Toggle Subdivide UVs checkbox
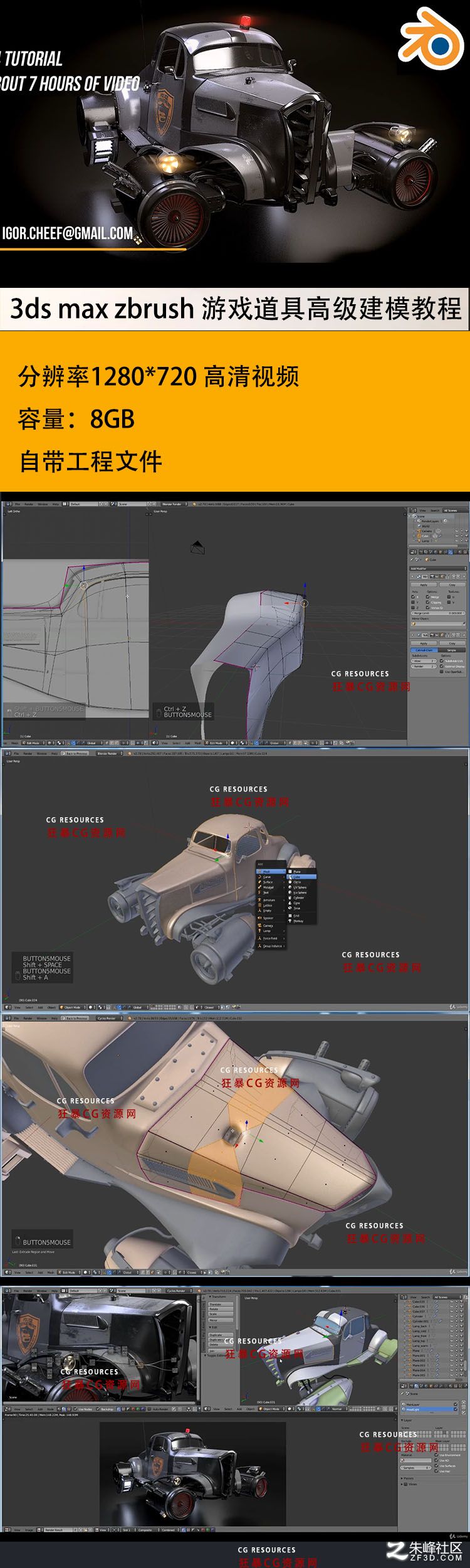 pyautogui.click(x=442, y=660)
